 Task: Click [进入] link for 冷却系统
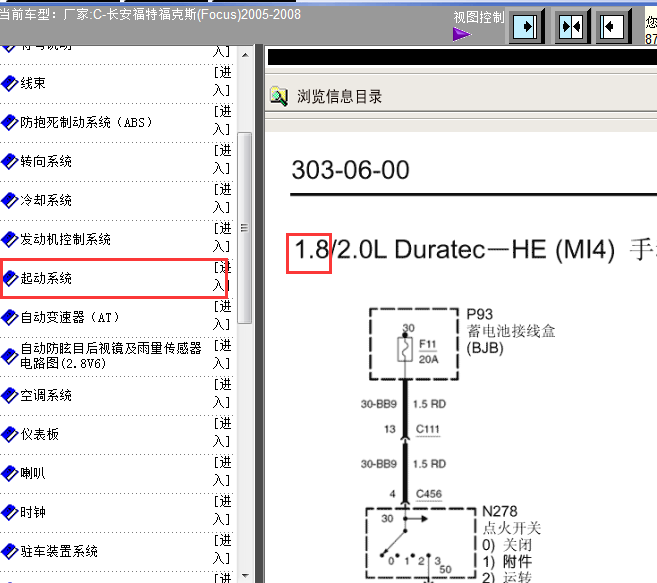coord(222,198)
